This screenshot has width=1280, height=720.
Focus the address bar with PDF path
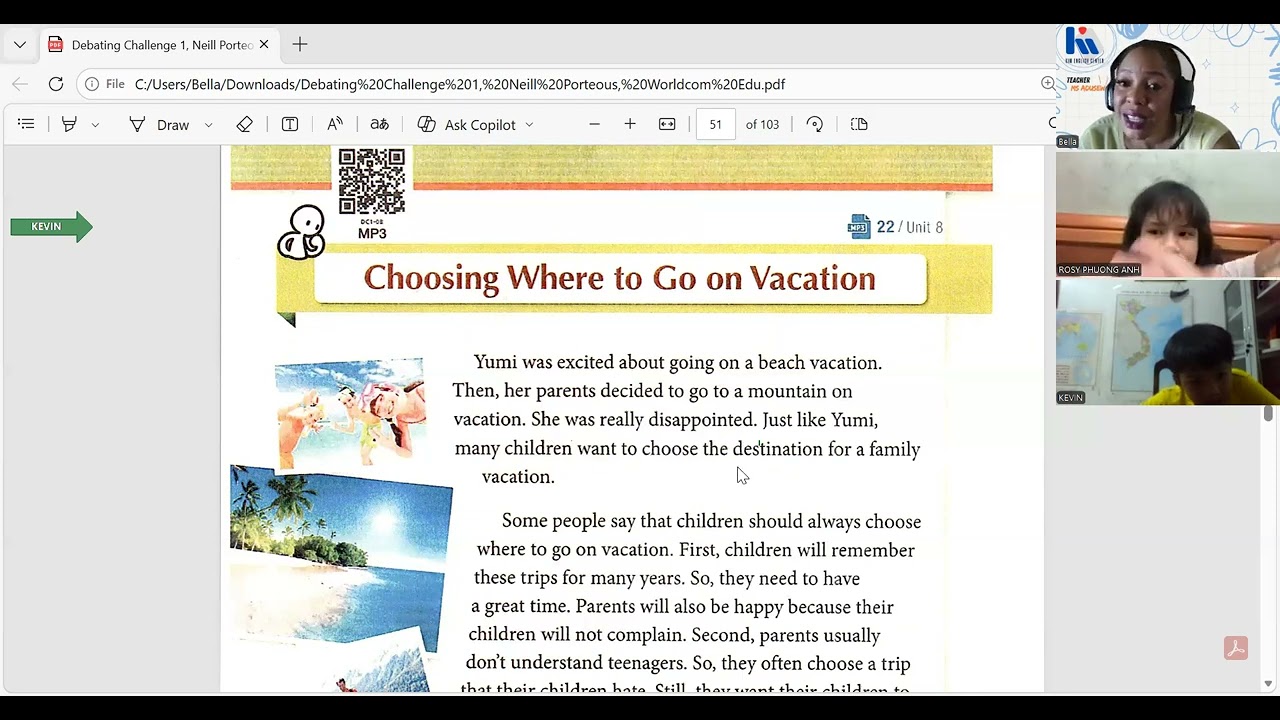(460, 84)
